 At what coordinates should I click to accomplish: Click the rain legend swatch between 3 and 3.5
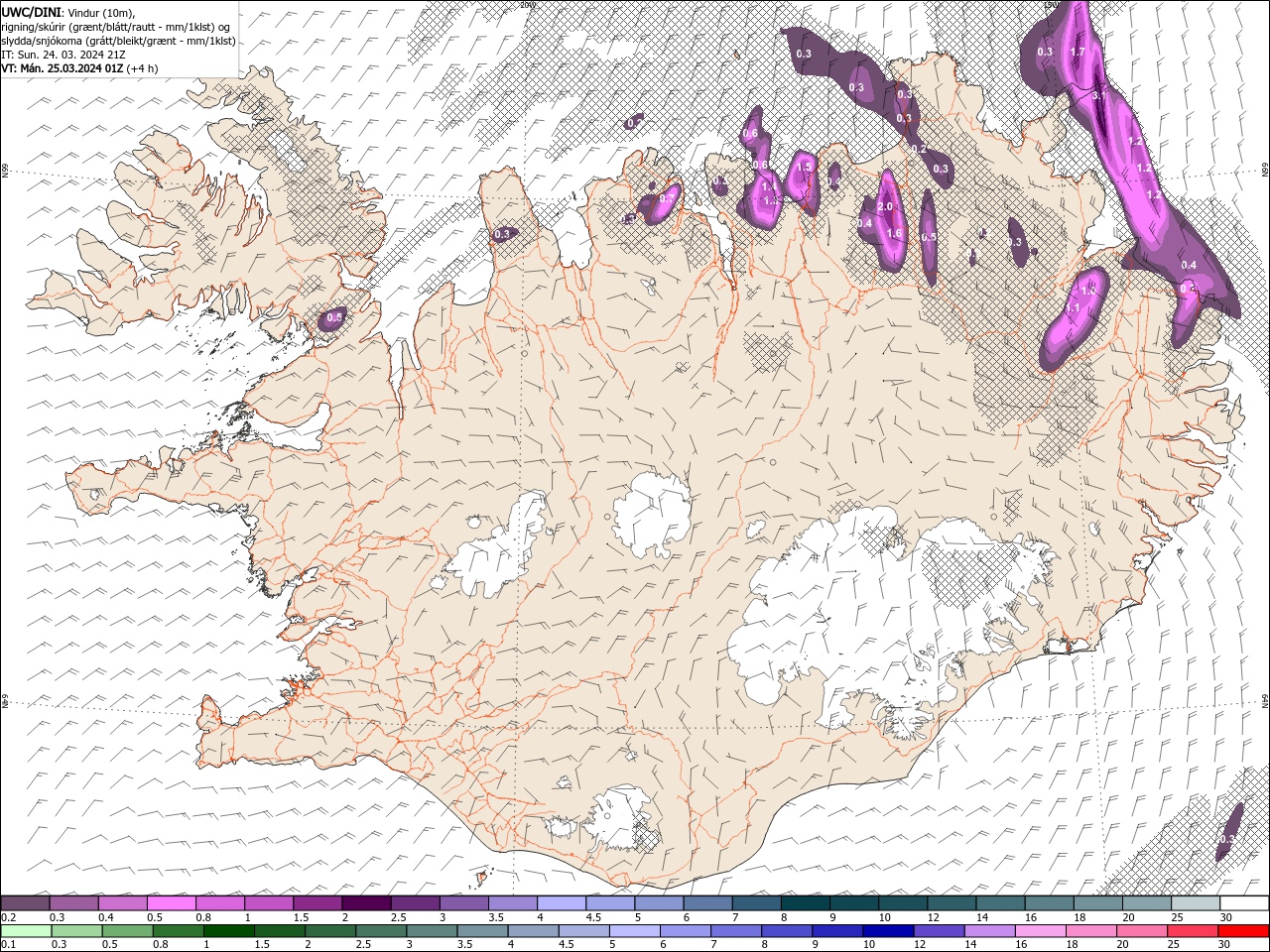tap(432, 930)
